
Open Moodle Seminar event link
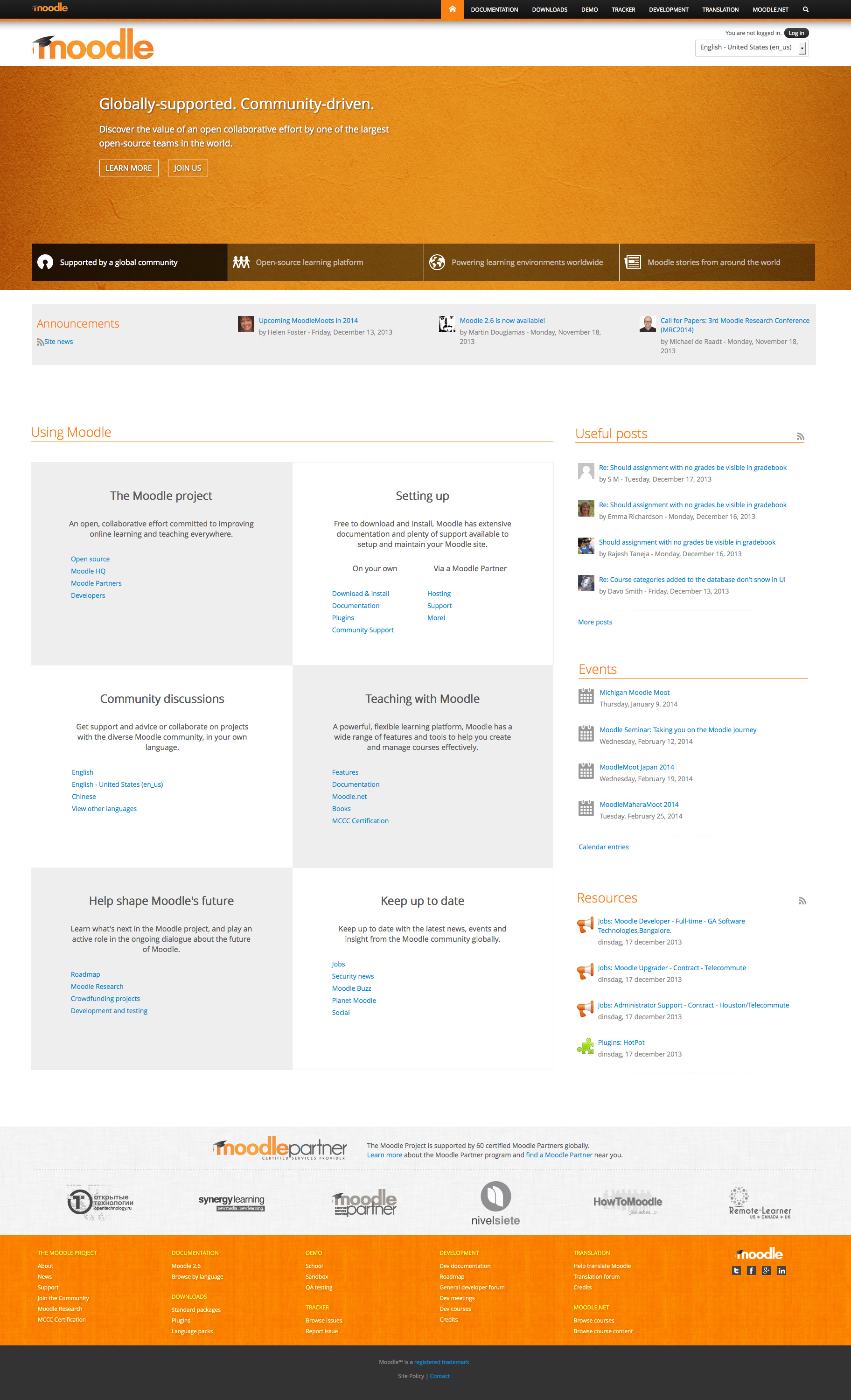click(x=678, y=729)
